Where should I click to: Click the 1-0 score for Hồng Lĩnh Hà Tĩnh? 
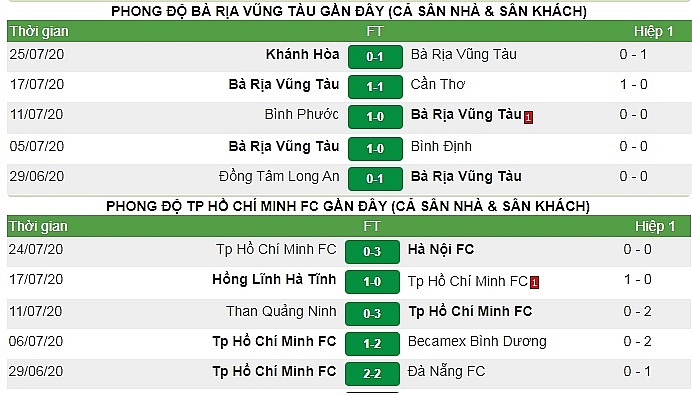[372, 282]
